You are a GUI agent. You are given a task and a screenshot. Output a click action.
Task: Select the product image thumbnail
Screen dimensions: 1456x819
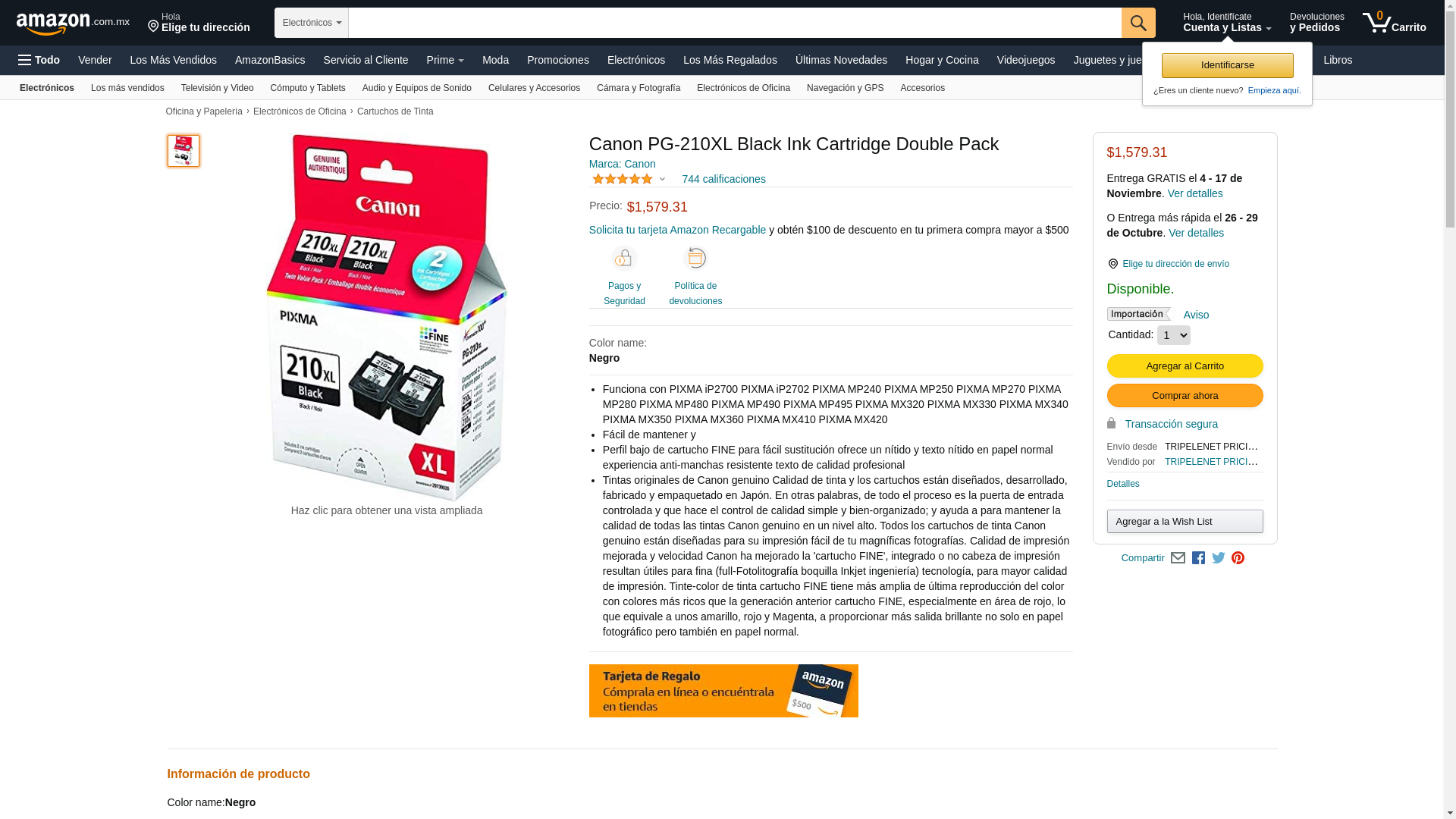[184, 151]
